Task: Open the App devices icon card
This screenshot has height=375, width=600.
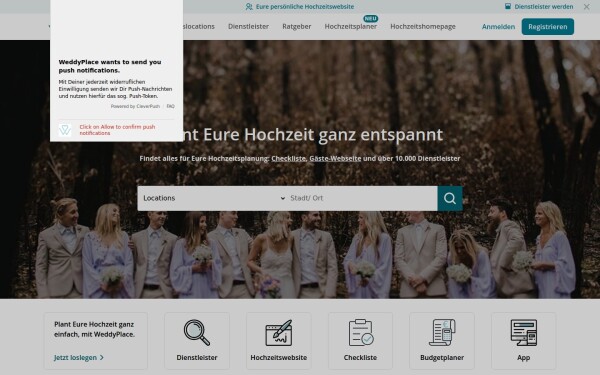Action: 523,341
